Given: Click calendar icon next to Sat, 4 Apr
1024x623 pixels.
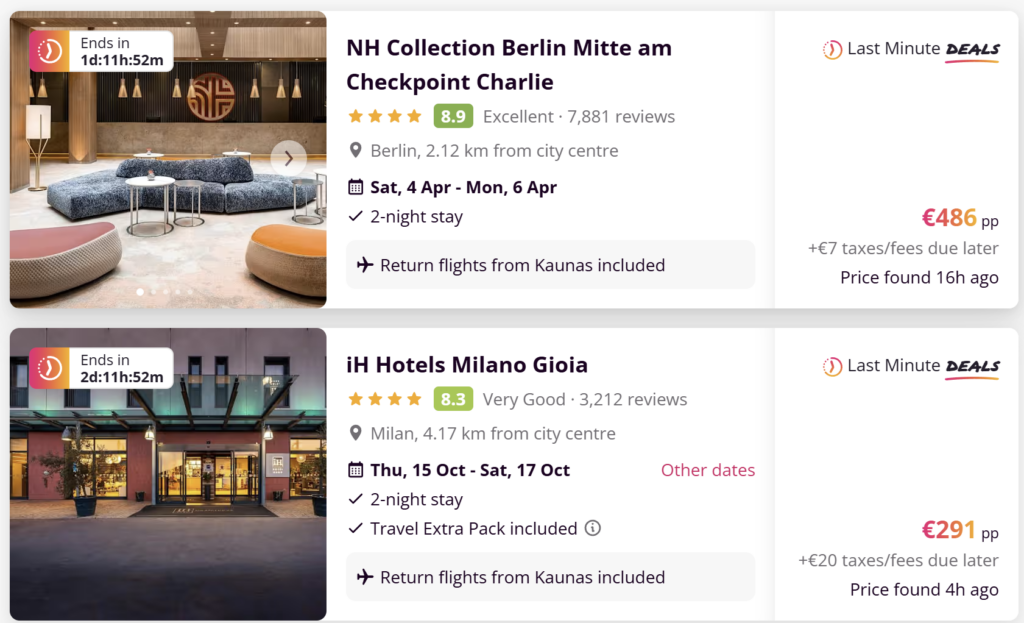Looking at the screenshot, I should (x=355, y=187).
